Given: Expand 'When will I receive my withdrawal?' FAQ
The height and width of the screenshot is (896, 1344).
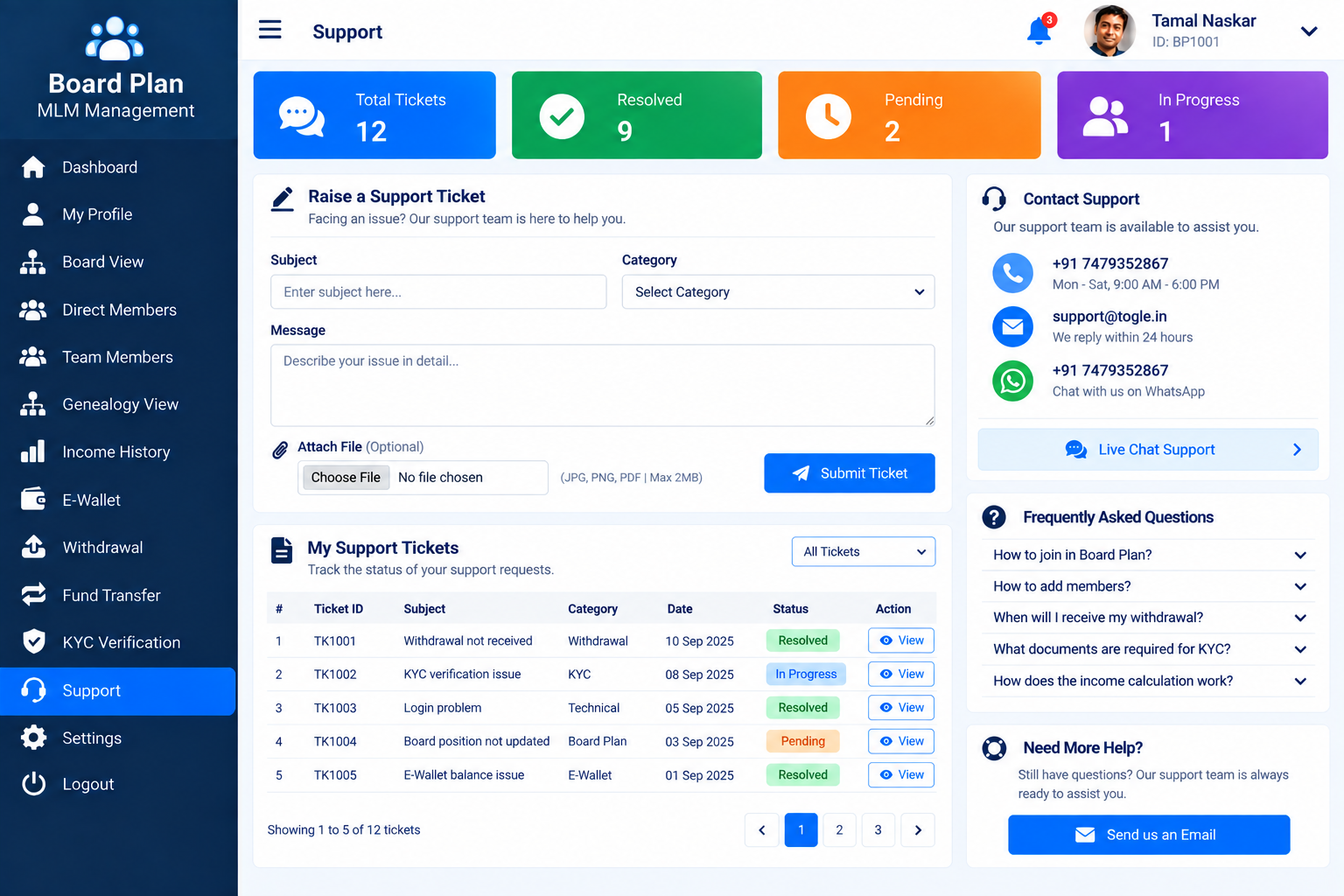Looking at the screenshot, I should tap(1149, 618).
